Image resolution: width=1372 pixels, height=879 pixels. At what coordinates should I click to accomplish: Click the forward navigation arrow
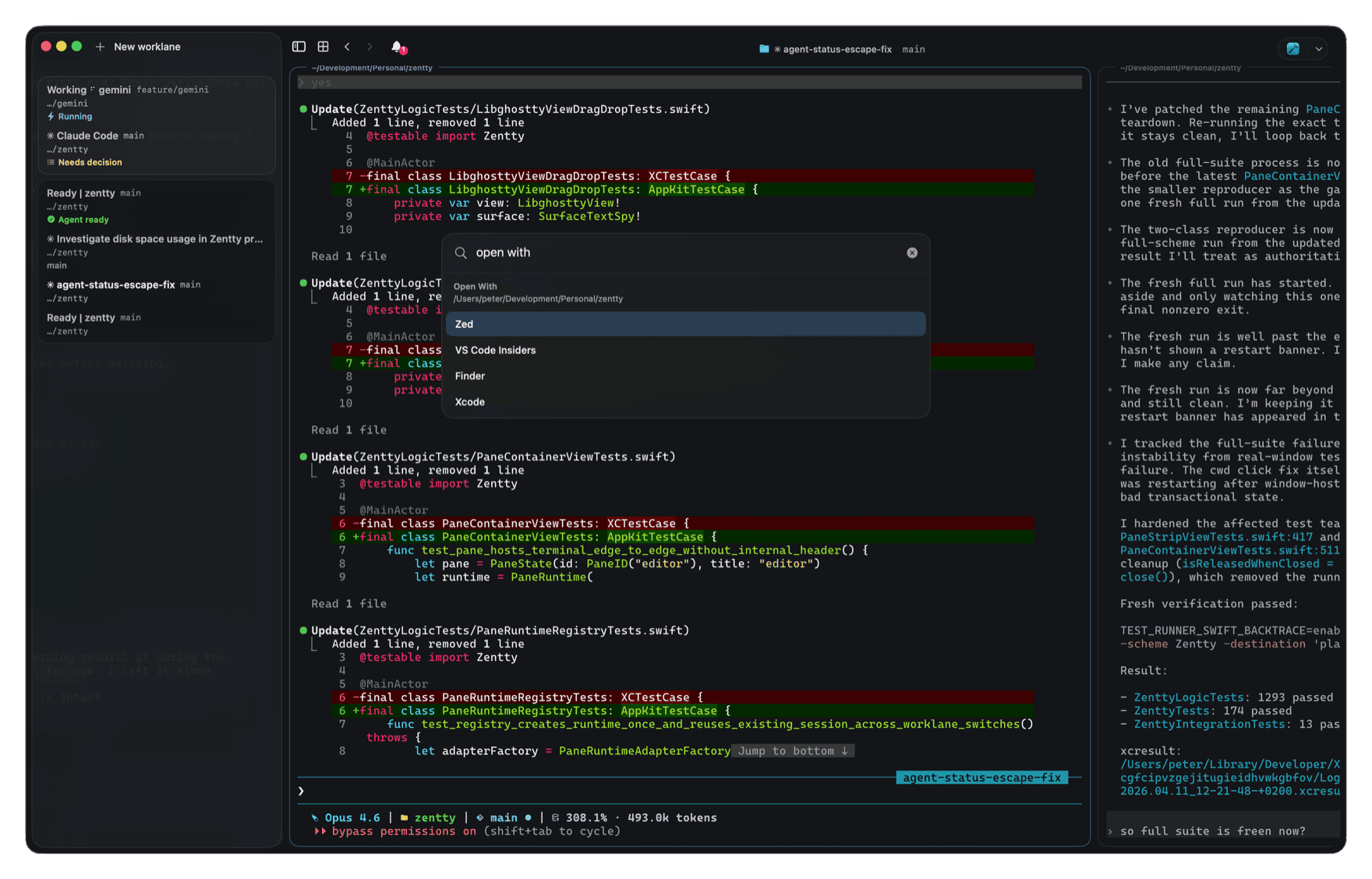(370, 47)
